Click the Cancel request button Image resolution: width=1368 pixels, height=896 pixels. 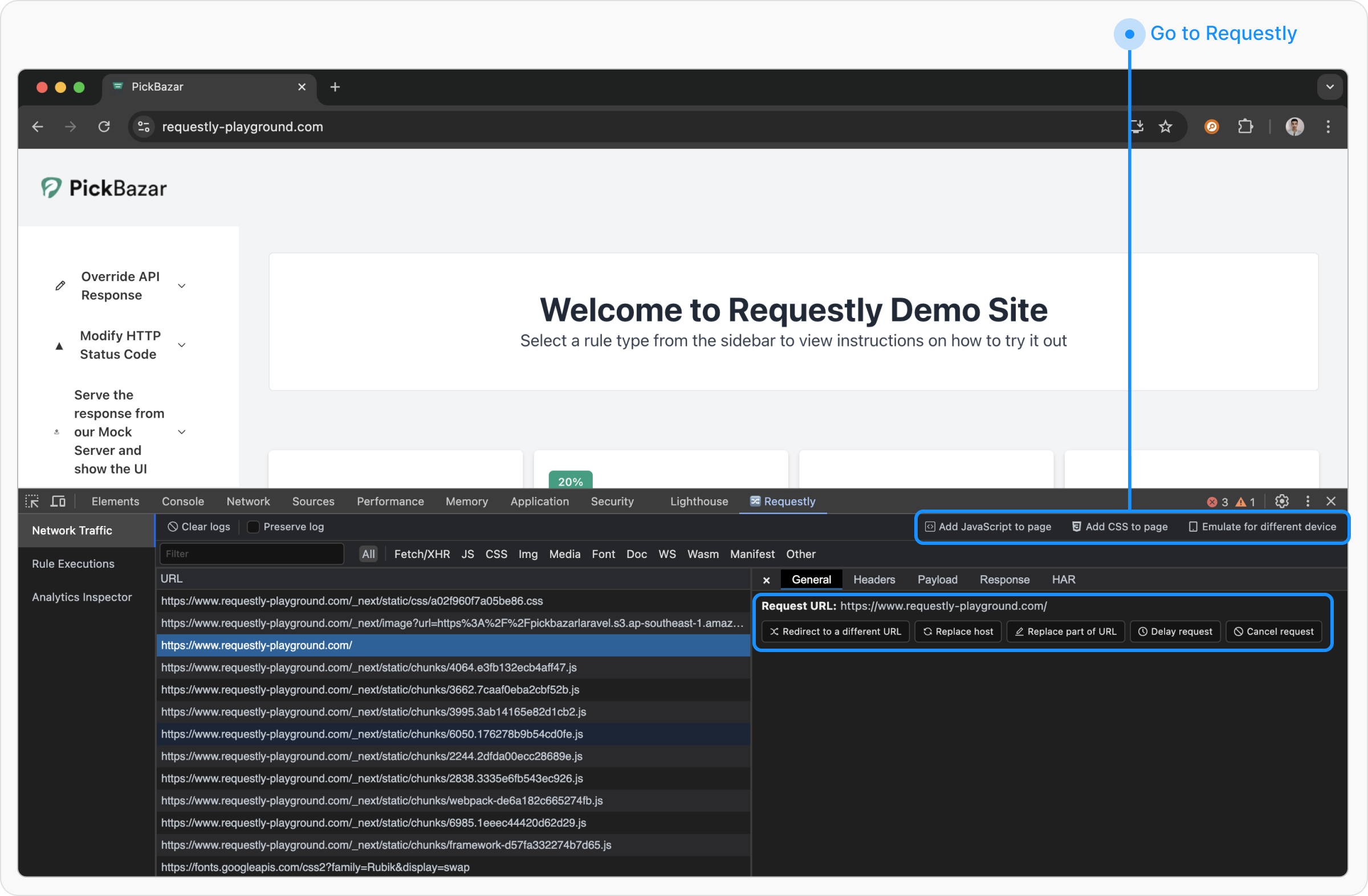1273,631
